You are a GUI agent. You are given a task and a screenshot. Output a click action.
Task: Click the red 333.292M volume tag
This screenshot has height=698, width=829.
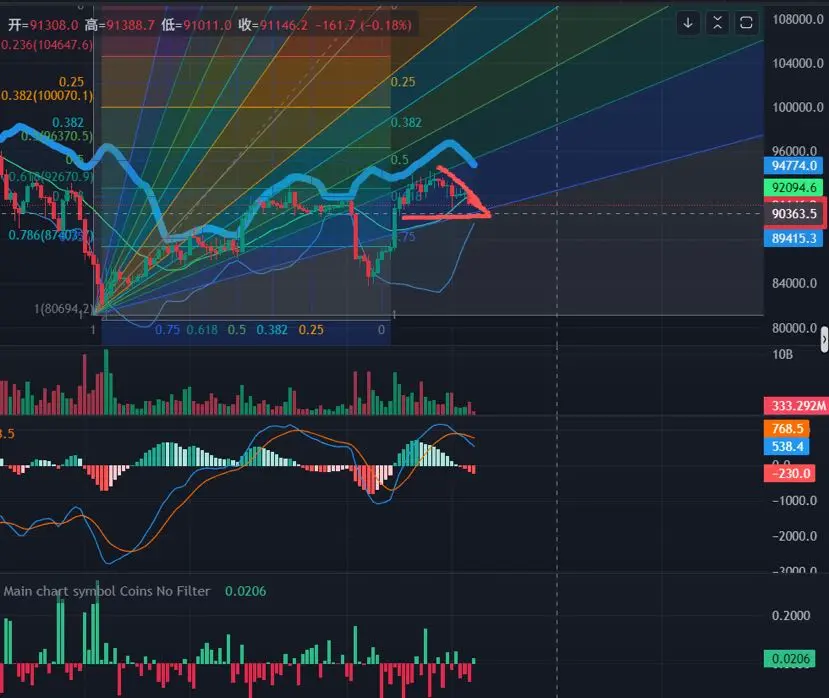pos(797,406)
